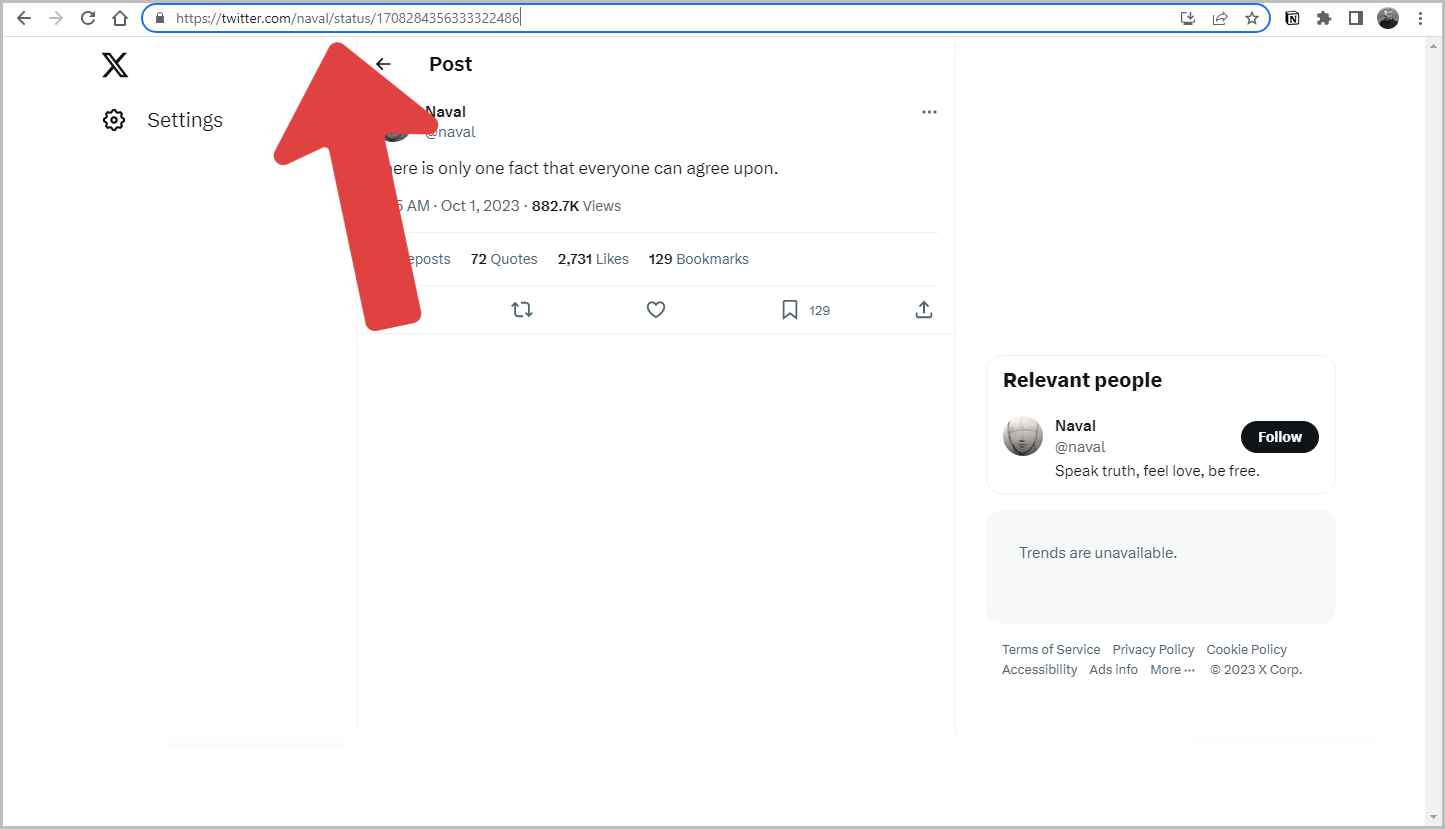Click the retweet icon under the post
The width and height of the screenshot is (1445, 829).
[x=522, y=309]
